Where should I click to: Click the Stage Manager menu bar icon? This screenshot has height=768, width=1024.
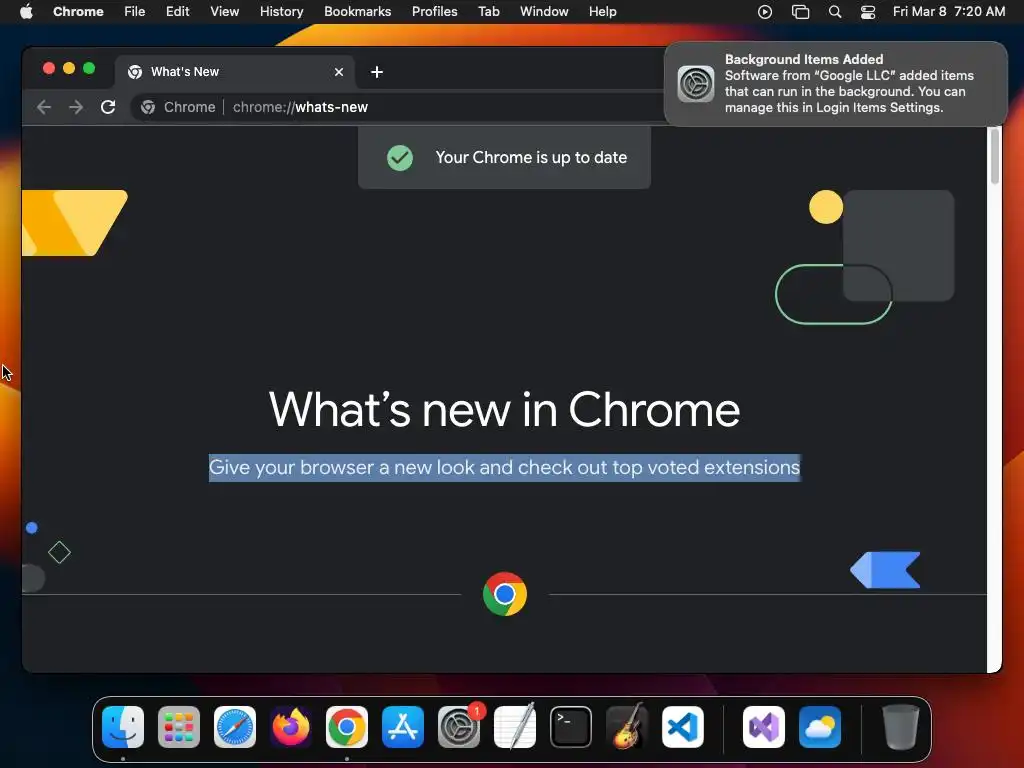800,11
